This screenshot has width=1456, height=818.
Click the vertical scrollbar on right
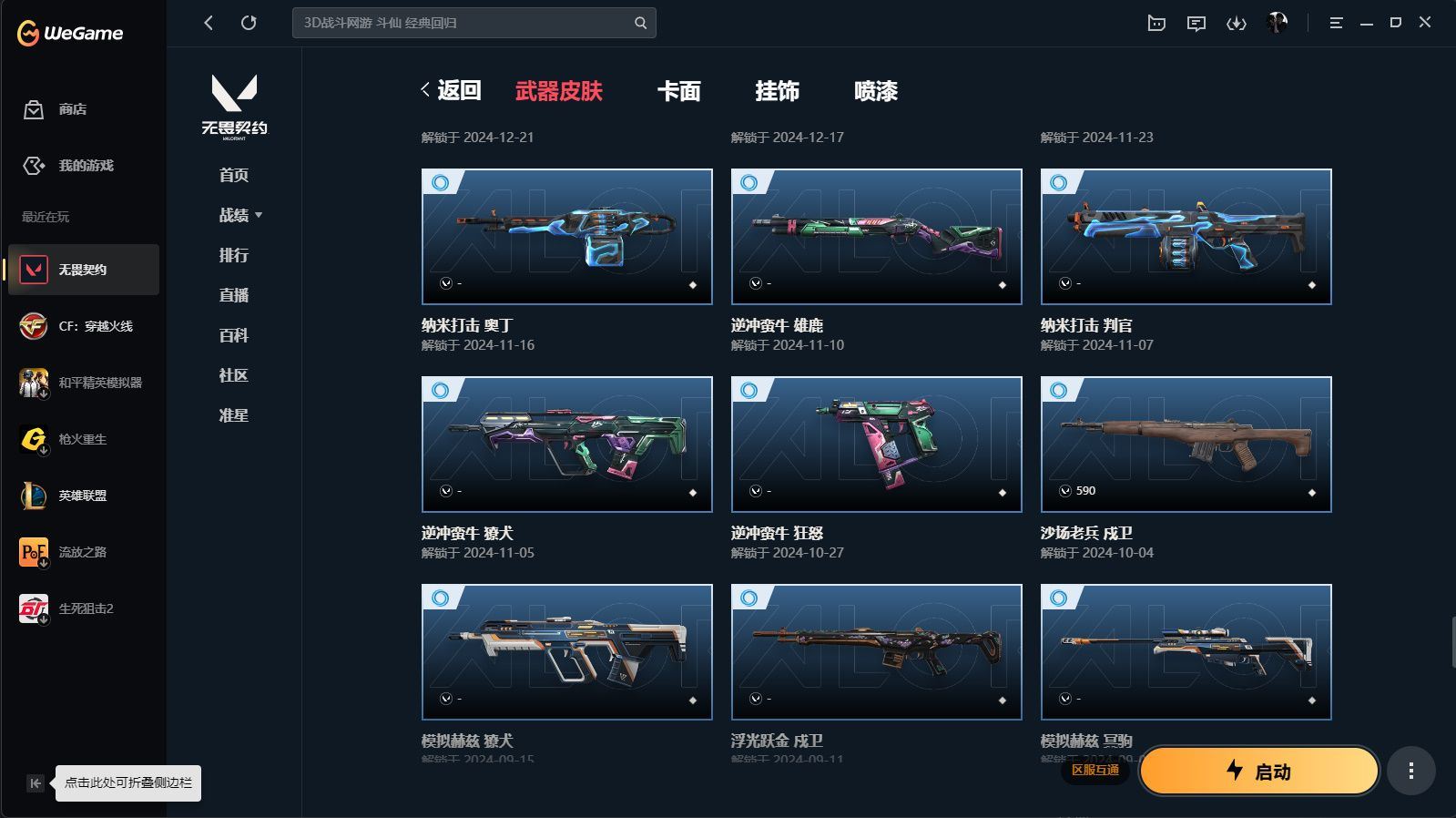click(x=1453, y=643)
